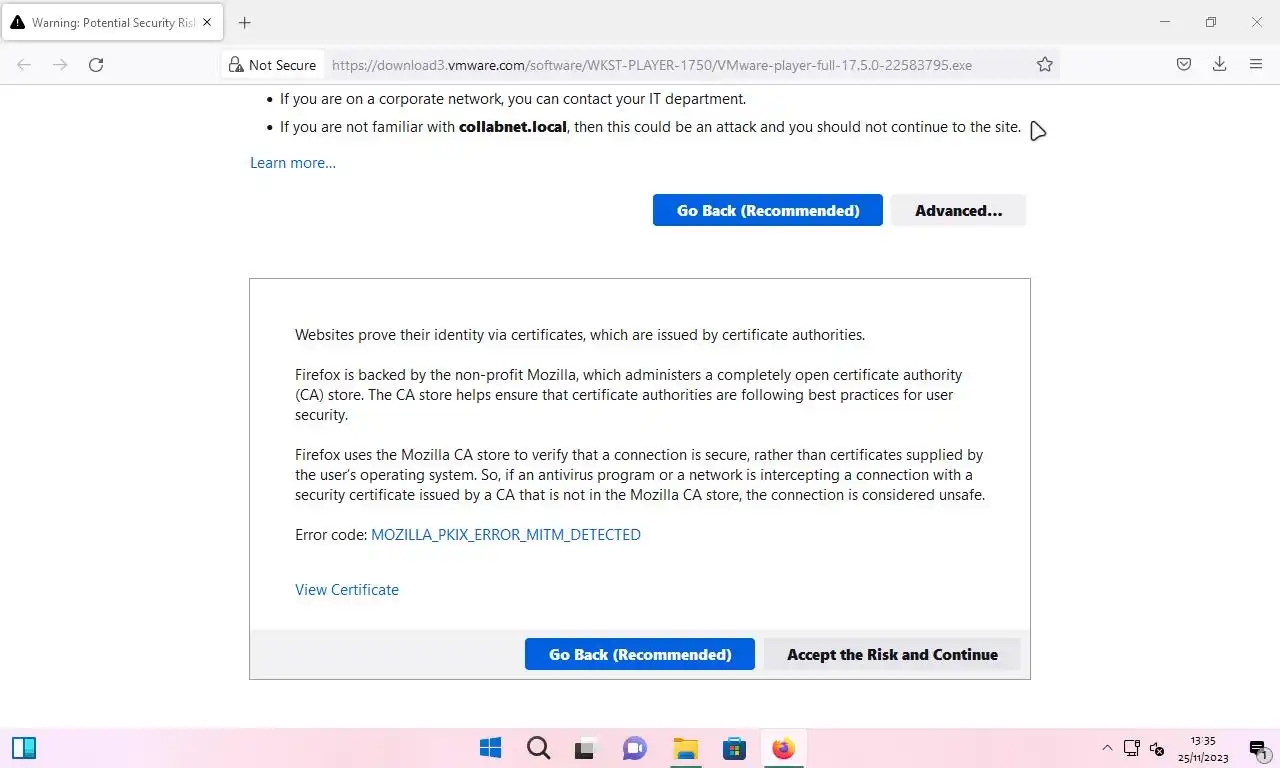Click the browser Back arrow
This screenshot has height=768, width=1280.
[x=24, y=65]
